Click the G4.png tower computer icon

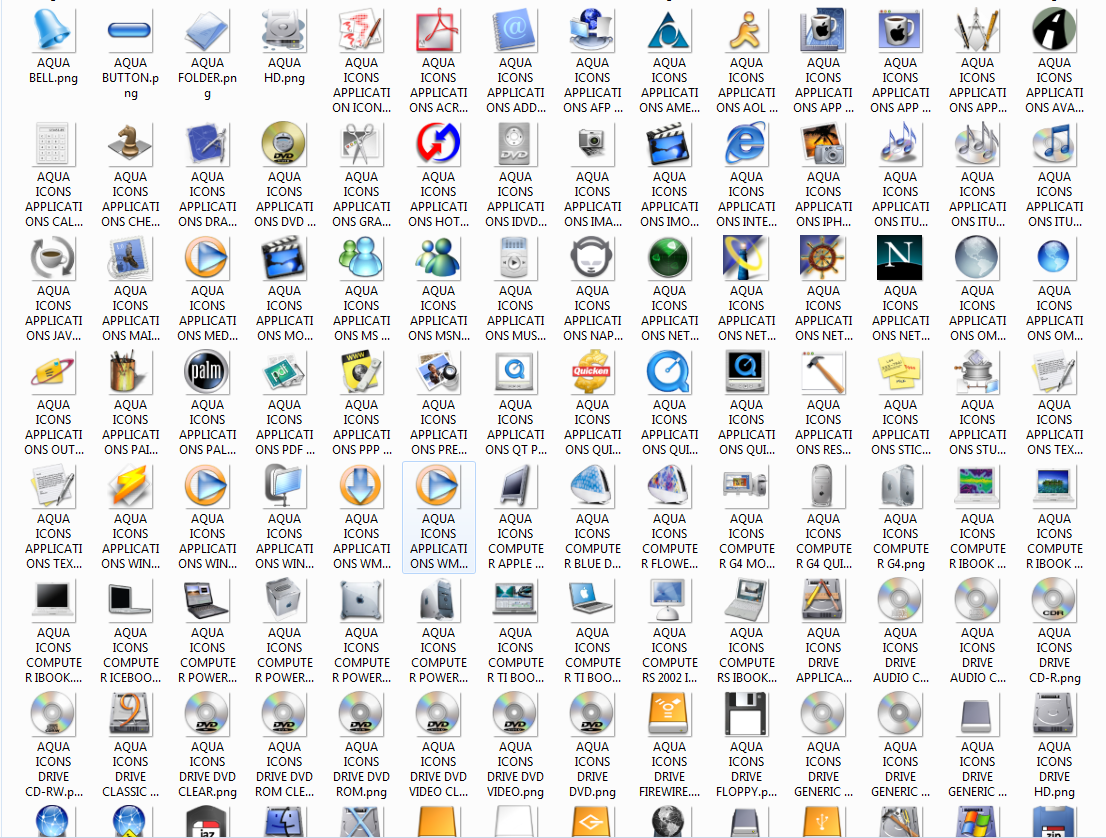click(x=900, y=486)
